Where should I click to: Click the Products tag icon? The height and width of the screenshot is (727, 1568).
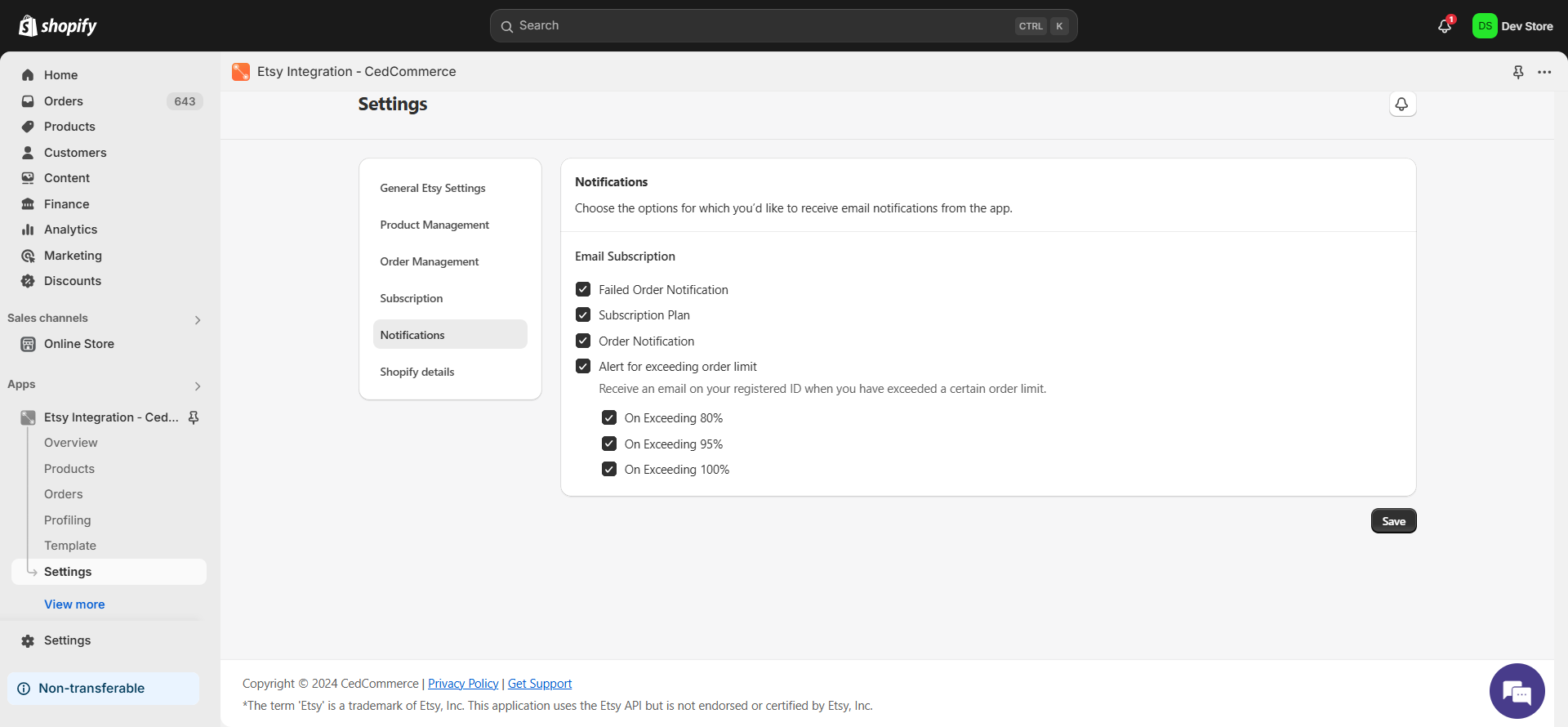coord(28,127)
